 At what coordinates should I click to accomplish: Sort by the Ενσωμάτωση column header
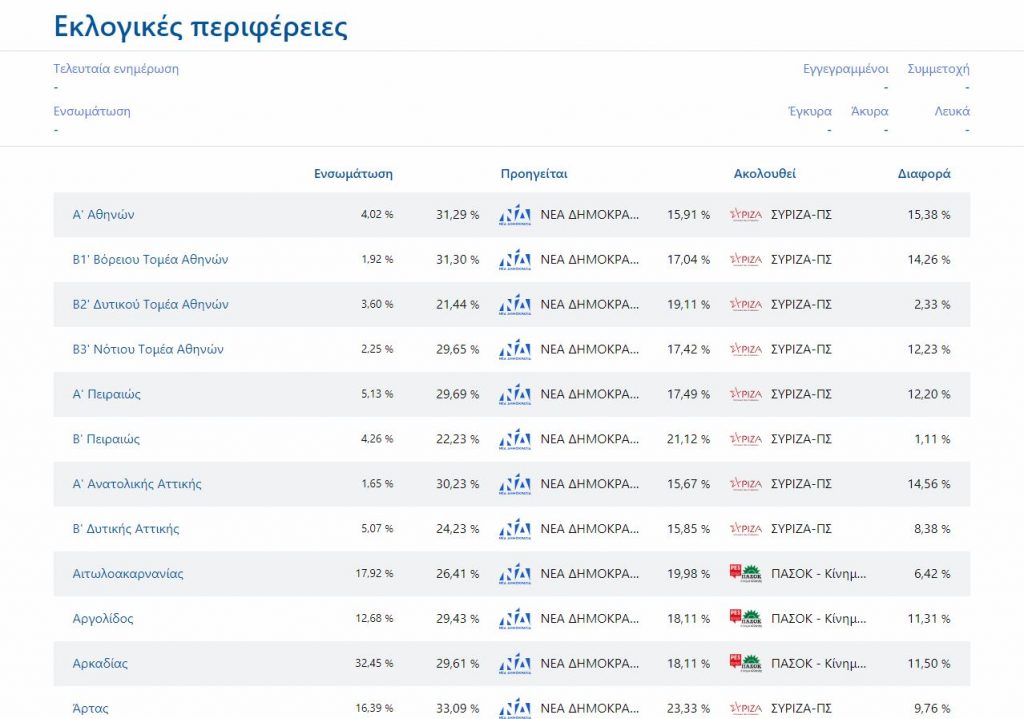pyautogui.click(x=353, y=174)
